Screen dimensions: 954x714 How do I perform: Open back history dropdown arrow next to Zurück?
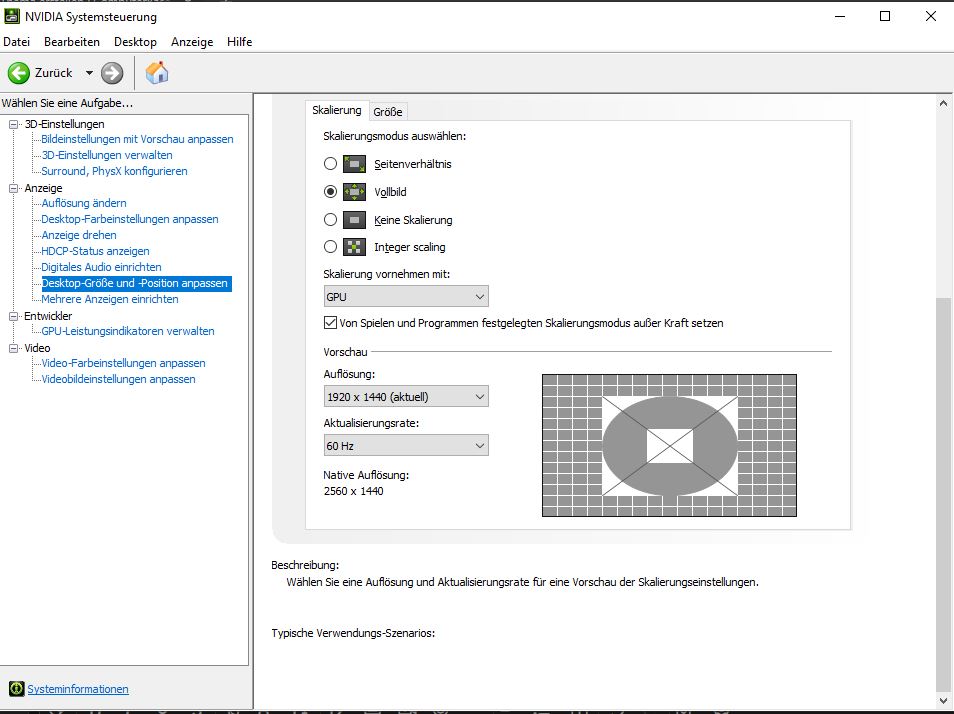tap(89, 73)
